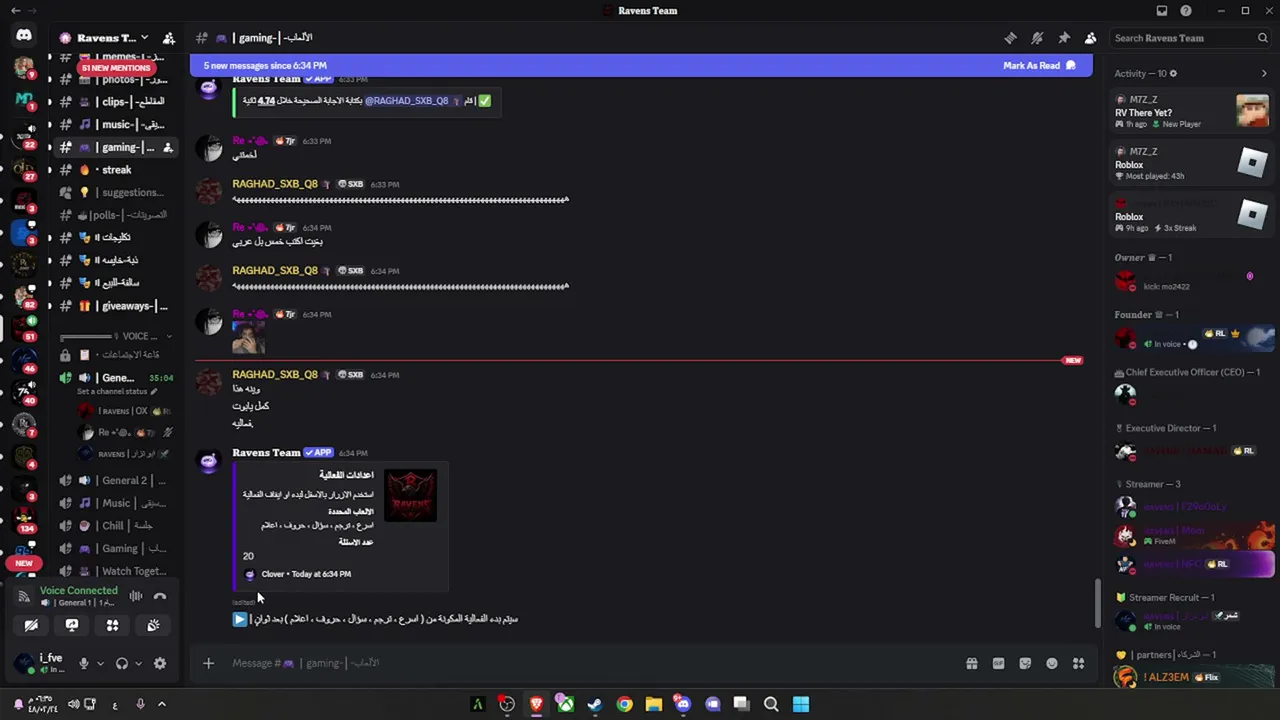Open the sticker picker

pyautogui.click(x=1025, y=663)
